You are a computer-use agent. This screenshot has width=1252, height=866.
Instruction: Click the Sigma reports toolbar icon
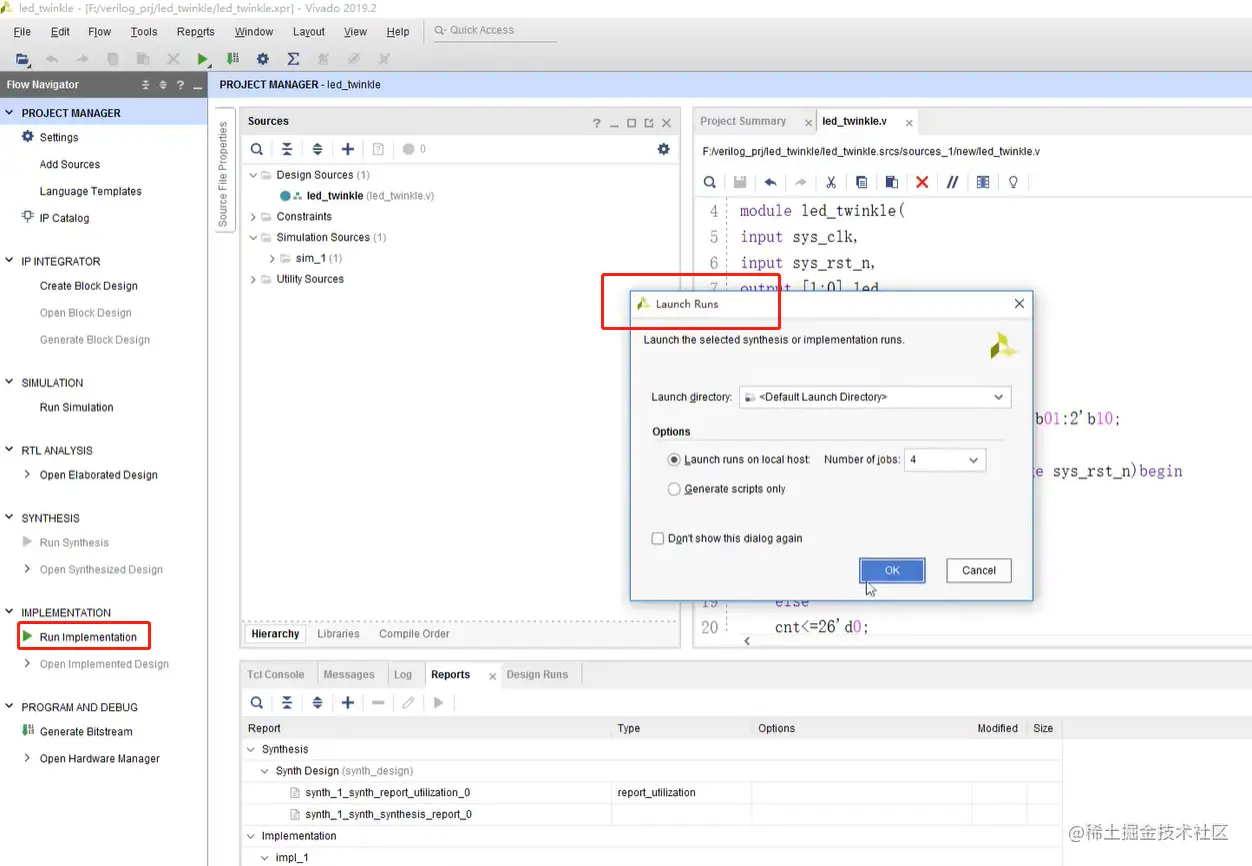click(x=293, y=59)
